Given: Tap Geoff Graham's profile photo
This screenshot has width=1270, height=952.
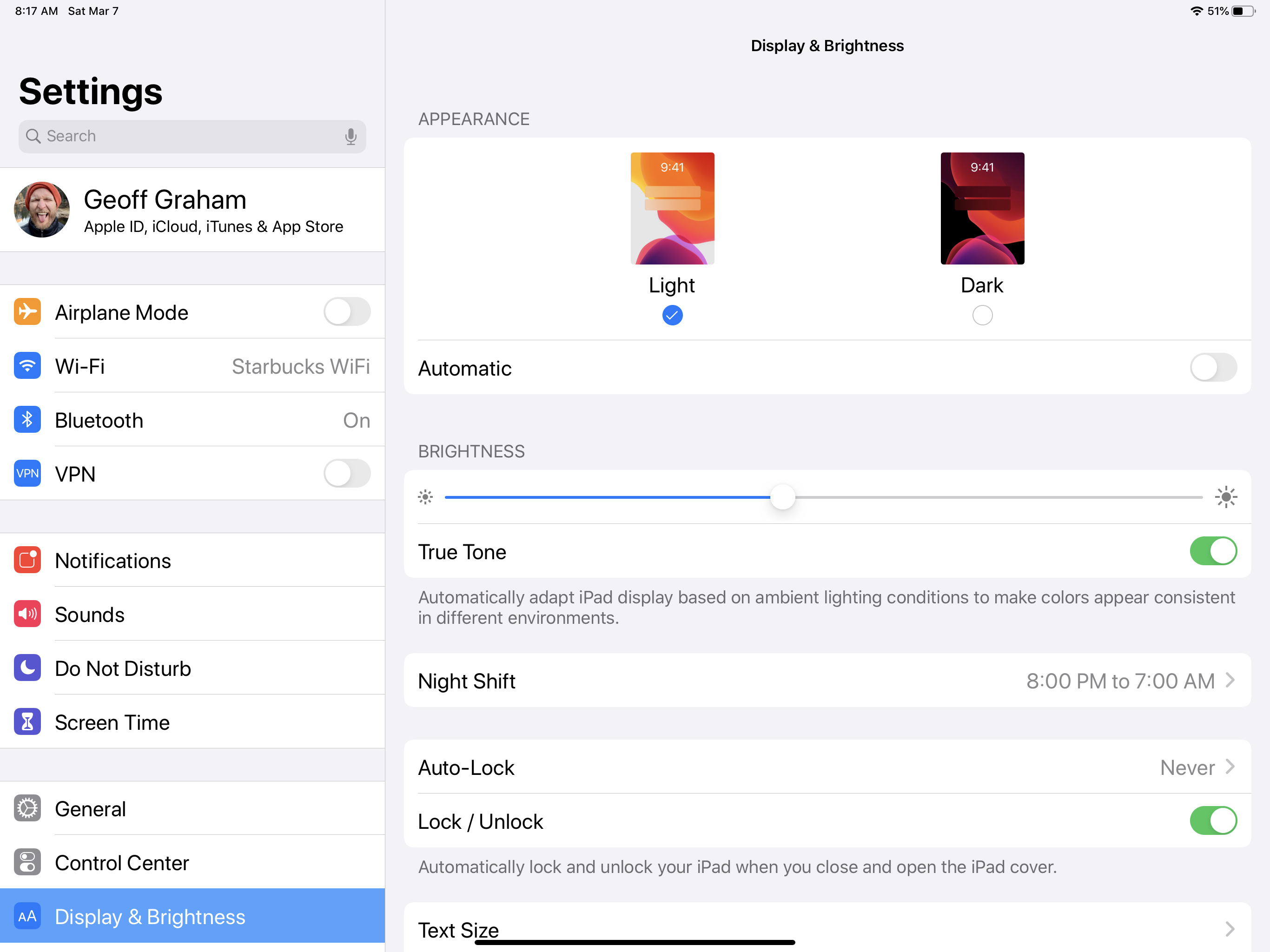Looking at the screenshot, I should click(42, 210).
